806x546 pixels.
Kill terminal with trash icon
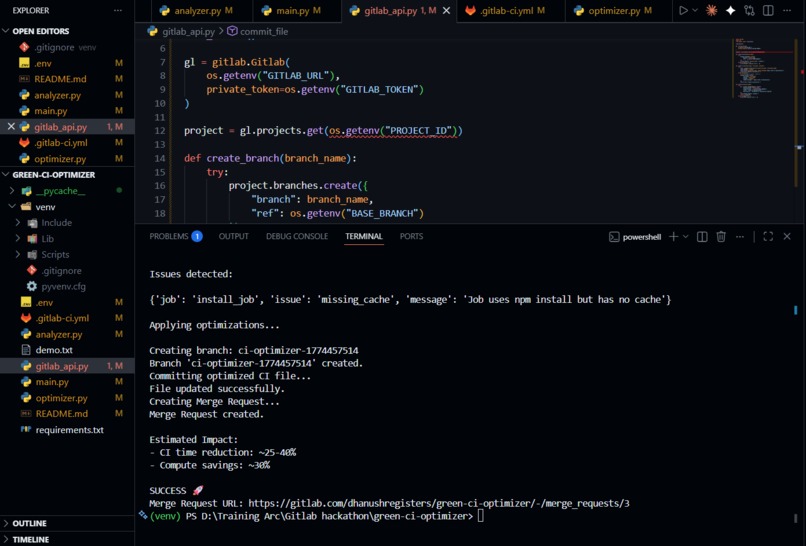pyautogui.click(x=721, y=236)
